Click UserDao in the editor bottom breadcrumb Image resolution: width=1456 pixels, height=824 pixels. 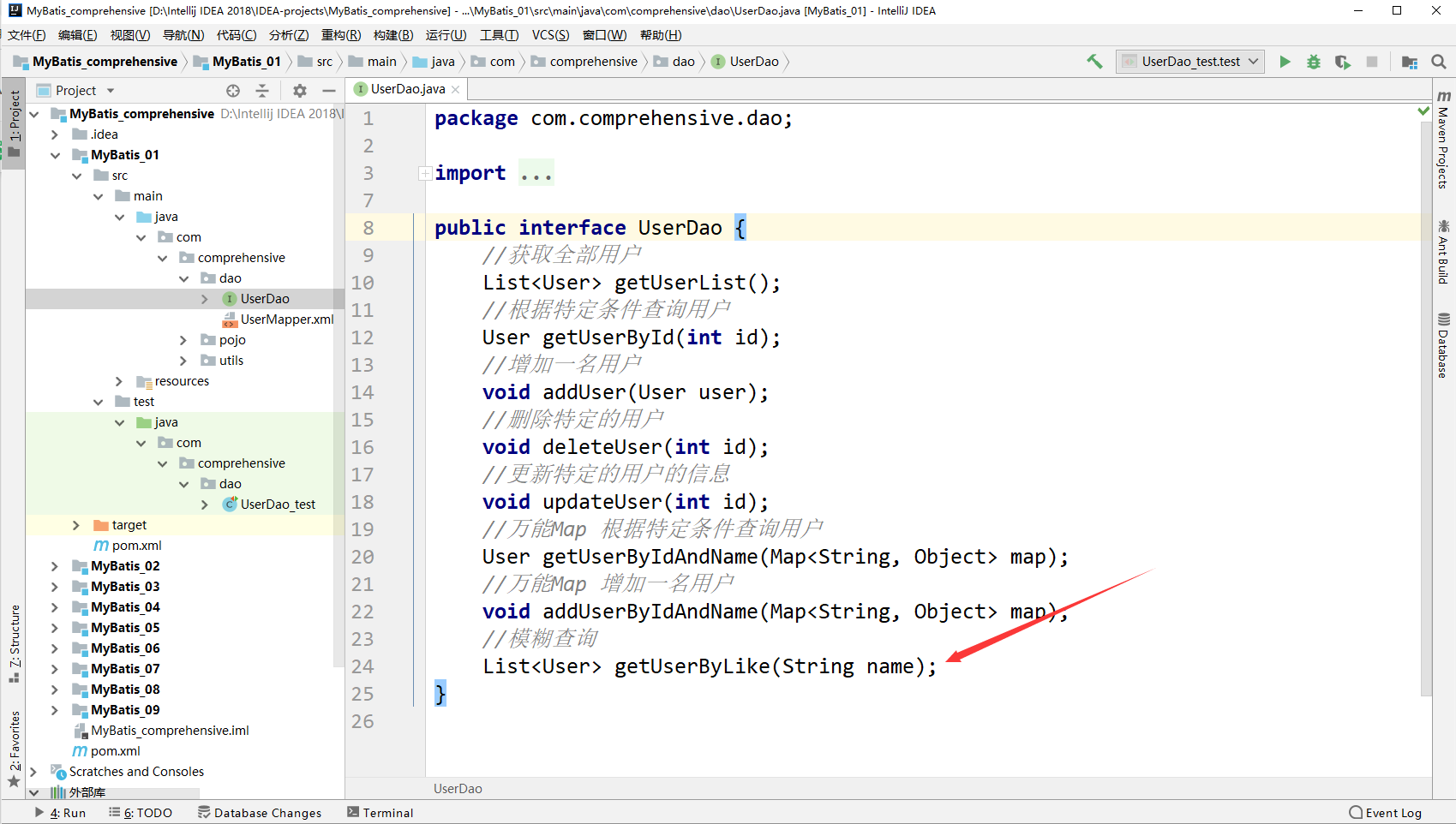click(x=458, y=789)
